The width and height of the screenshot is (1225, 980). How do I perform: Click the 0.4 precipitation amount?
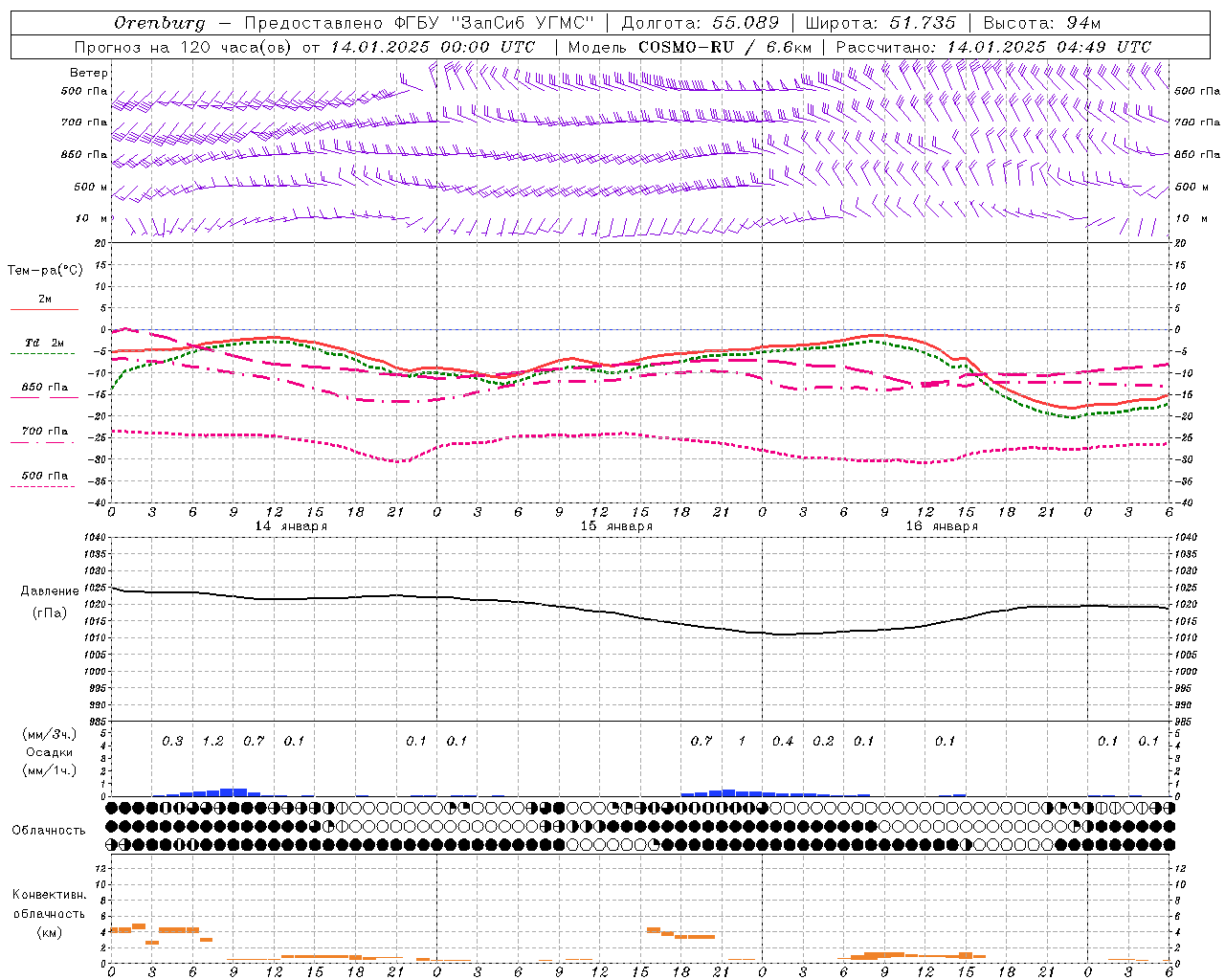783,741
